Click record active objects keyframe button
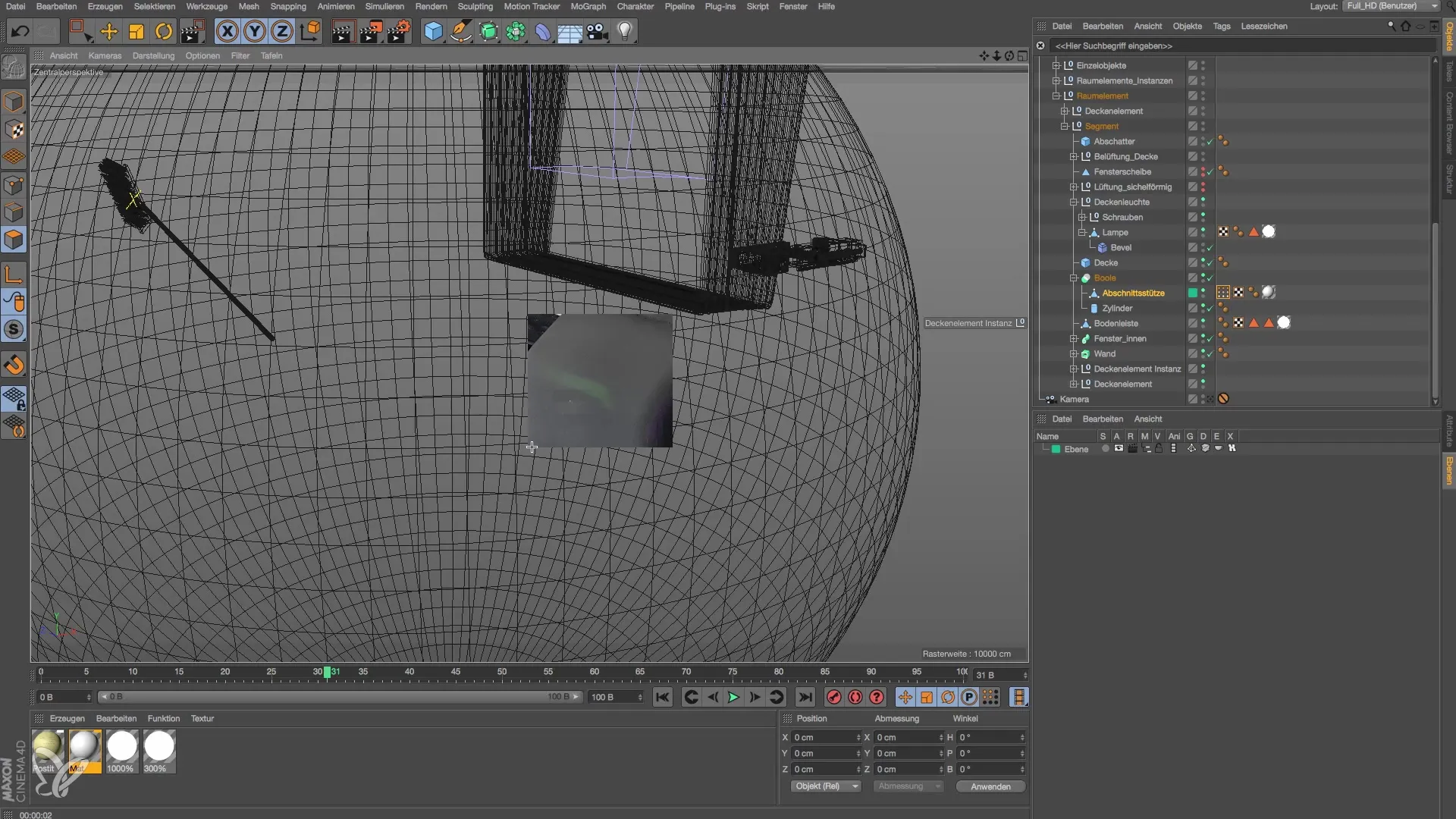Image resolution: width=1456 pixels, height=819 pixels. (x=833, y=697)
